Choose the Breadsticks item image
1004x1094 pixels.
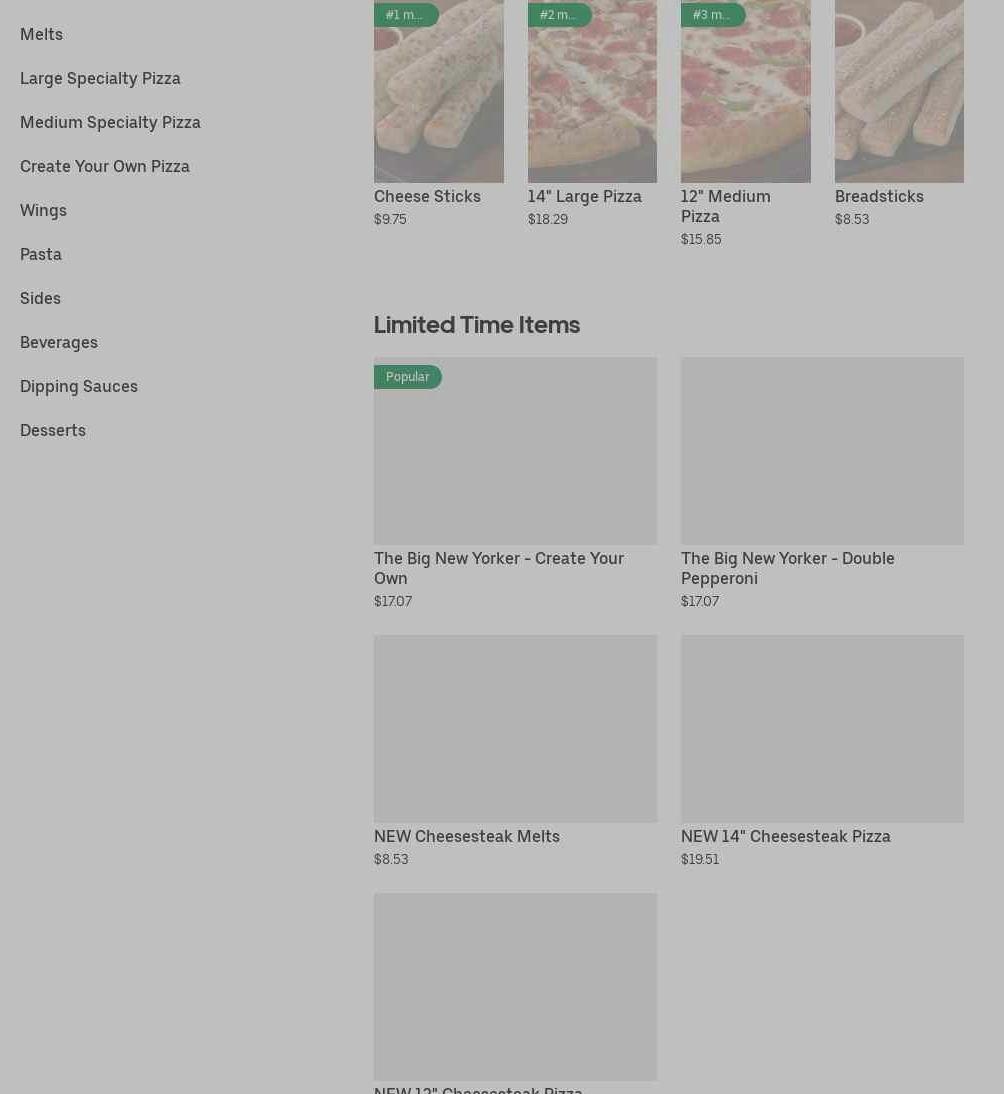tap(899, 91)
